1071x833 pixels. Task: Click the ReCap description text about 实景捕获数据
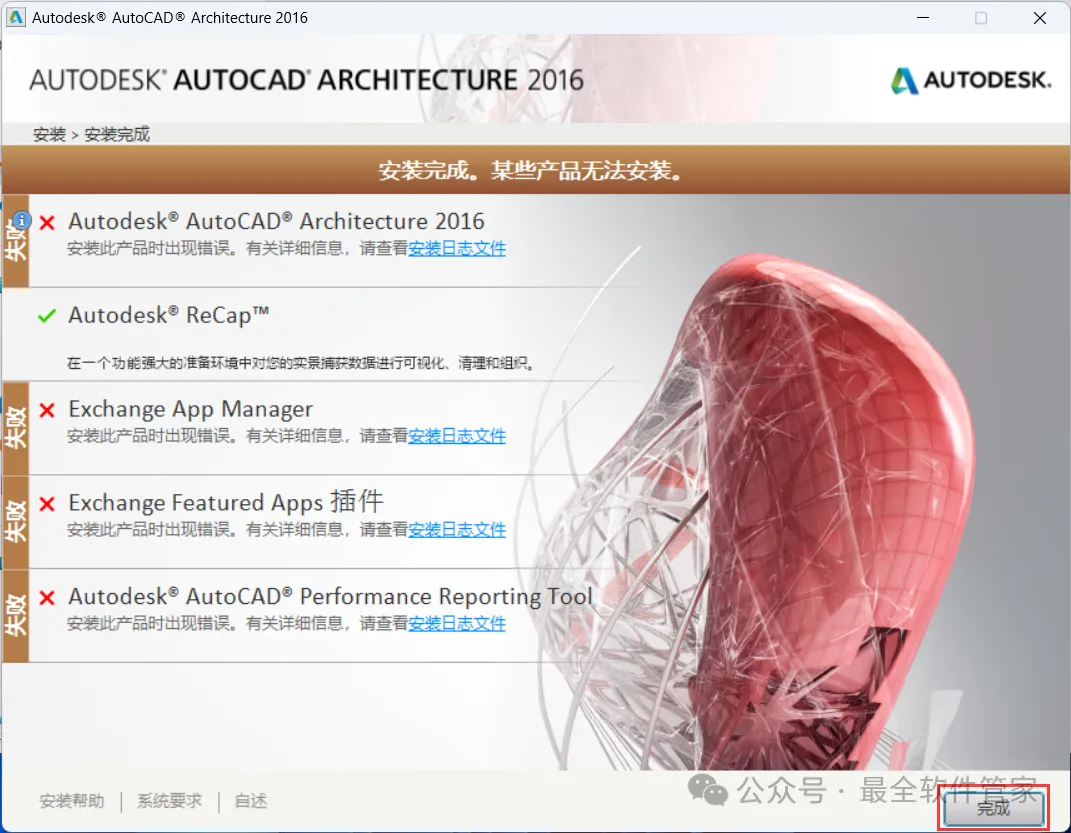(x=301, y=363)
